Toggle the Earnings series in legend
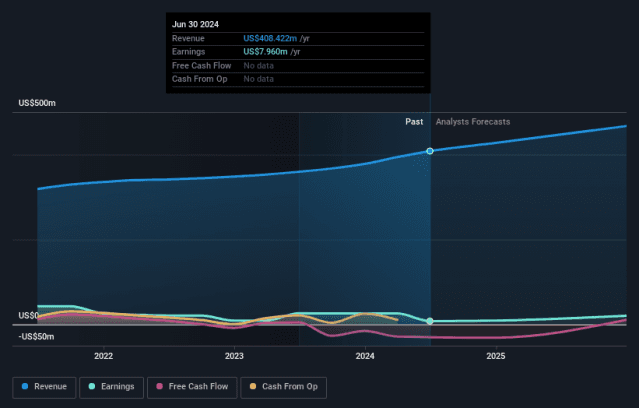Viewport: 639px width, 408px height. coord(111,385)
